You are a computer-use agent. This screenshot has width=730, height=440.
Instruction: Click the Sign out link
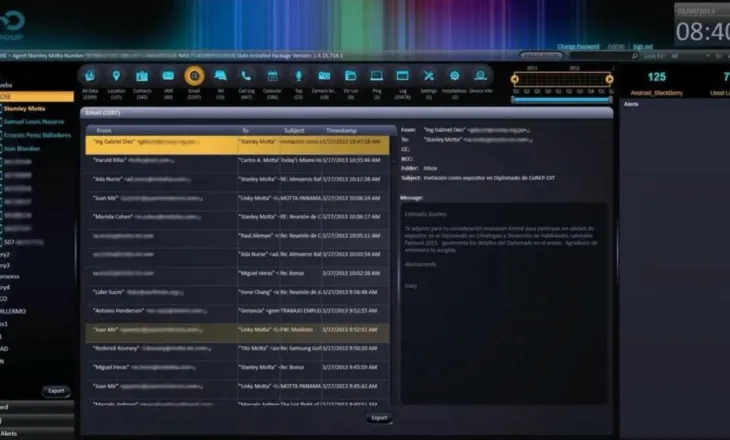tap(642, 47)
